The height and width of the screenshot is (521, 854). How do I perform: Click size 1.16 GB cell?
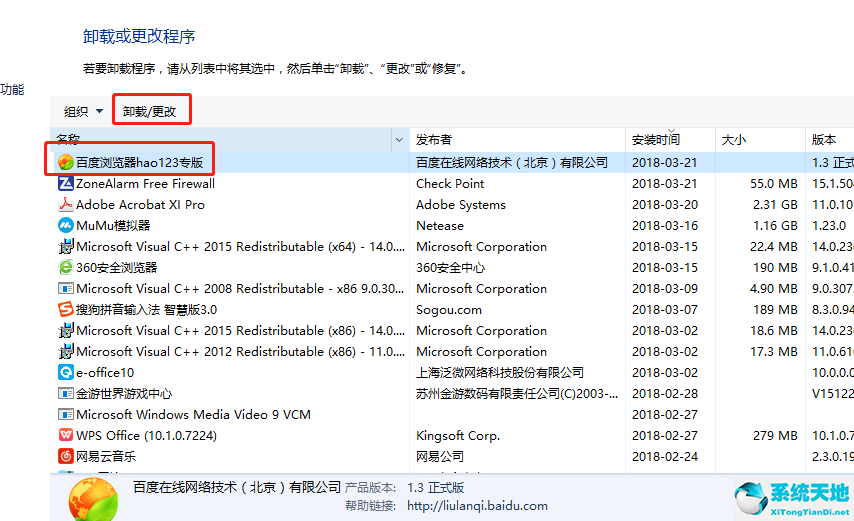tap(775, 225)
